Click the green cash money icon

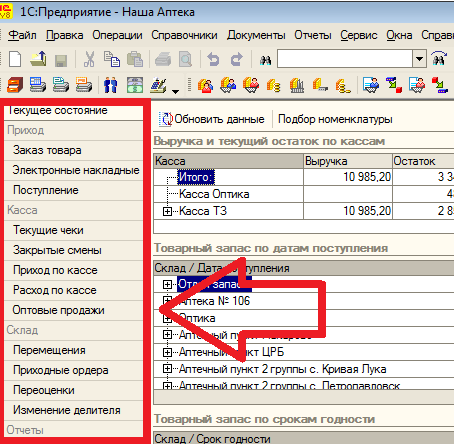[135, 85]
